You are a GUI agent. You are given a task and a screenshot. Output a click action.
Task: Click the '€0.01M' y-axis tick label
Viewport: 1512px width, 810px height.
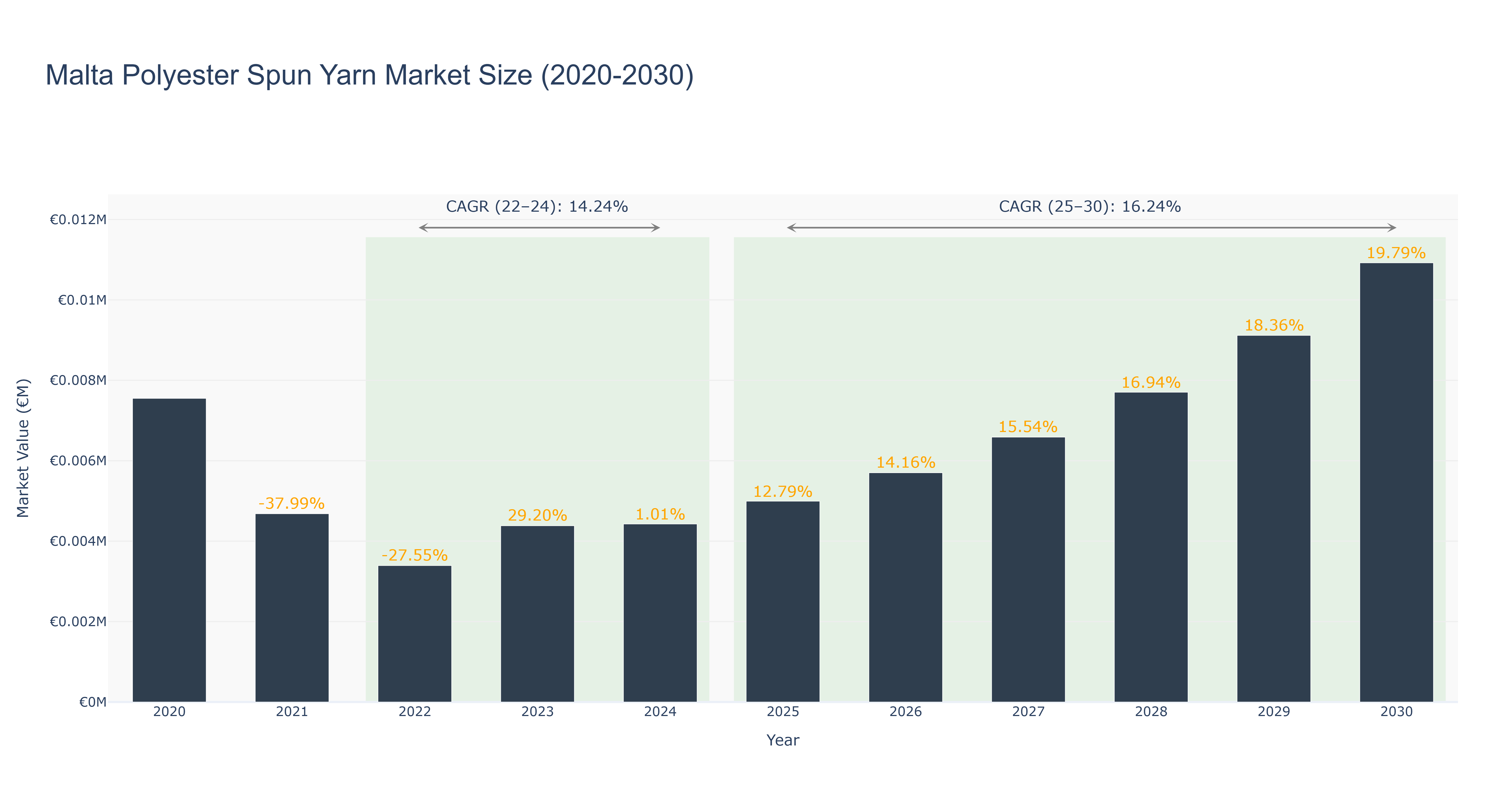click(x=82, y=301)
